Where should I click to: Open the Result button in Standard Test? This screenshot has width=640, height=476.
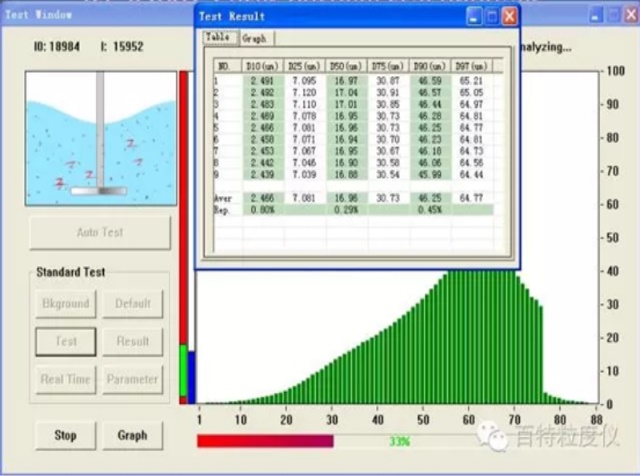(132, 341)
